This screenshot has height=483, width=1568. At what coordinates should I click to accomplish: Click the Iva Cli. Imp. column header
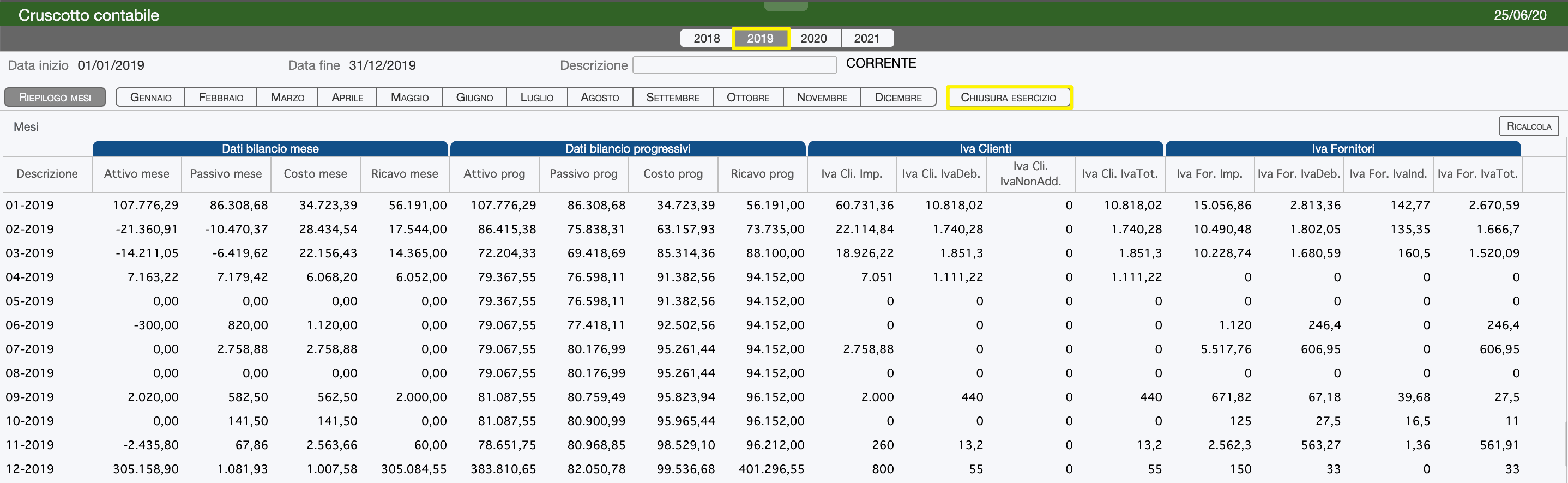point(852,173)
